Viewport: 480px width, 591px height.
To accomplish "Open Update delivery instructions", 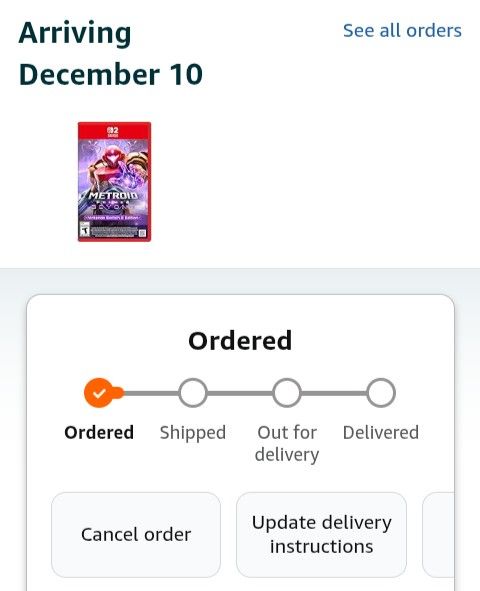I will tap(321, 534).
